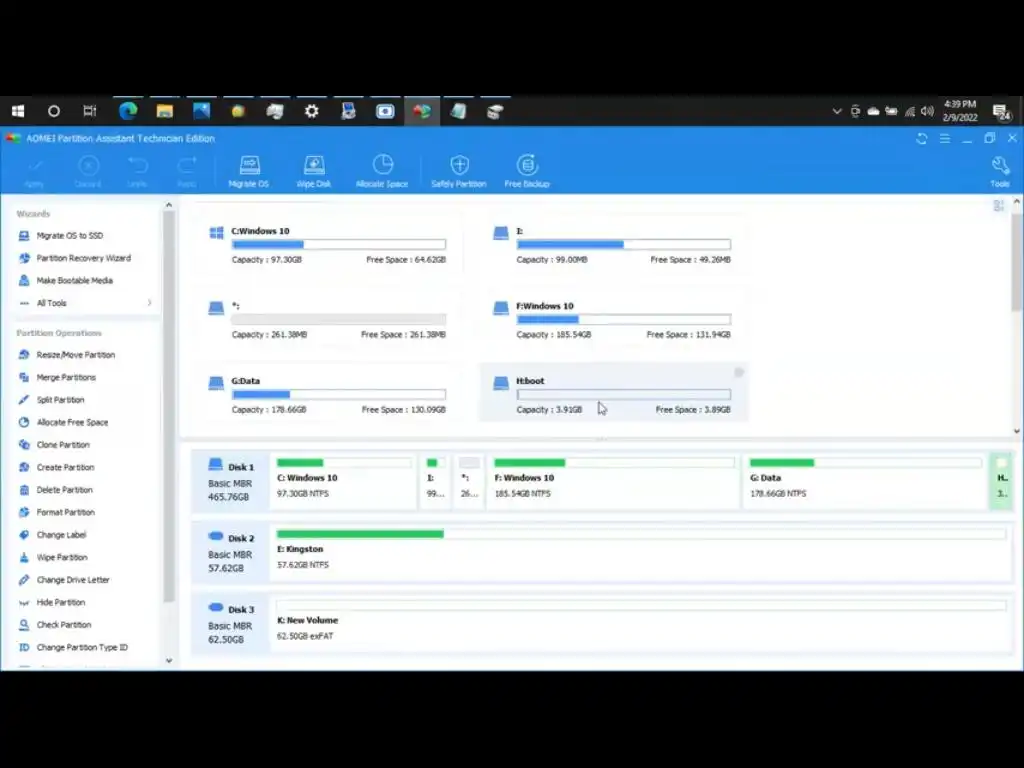Click the volume icon in system tray
The width and height of the screenshot is (1024, 768).
927,112
